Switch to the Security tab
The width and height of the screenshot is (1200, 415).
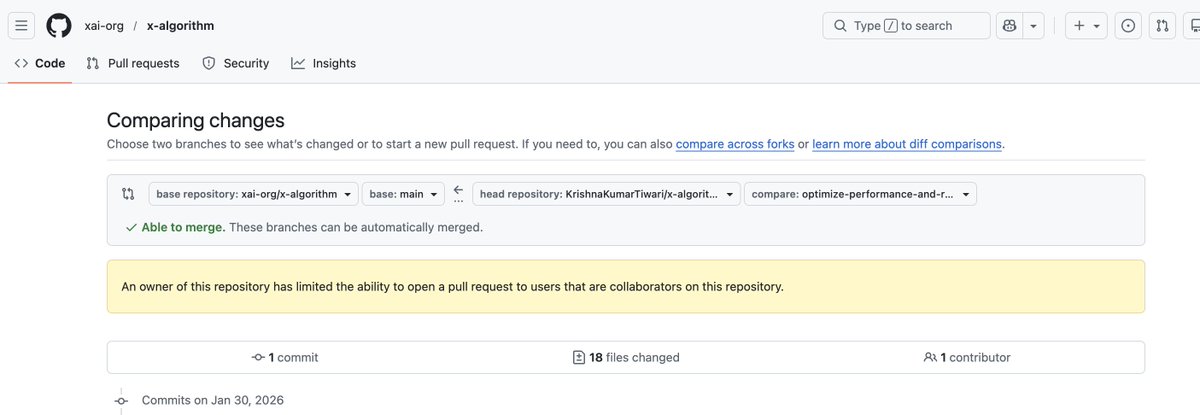pos(236,63)
